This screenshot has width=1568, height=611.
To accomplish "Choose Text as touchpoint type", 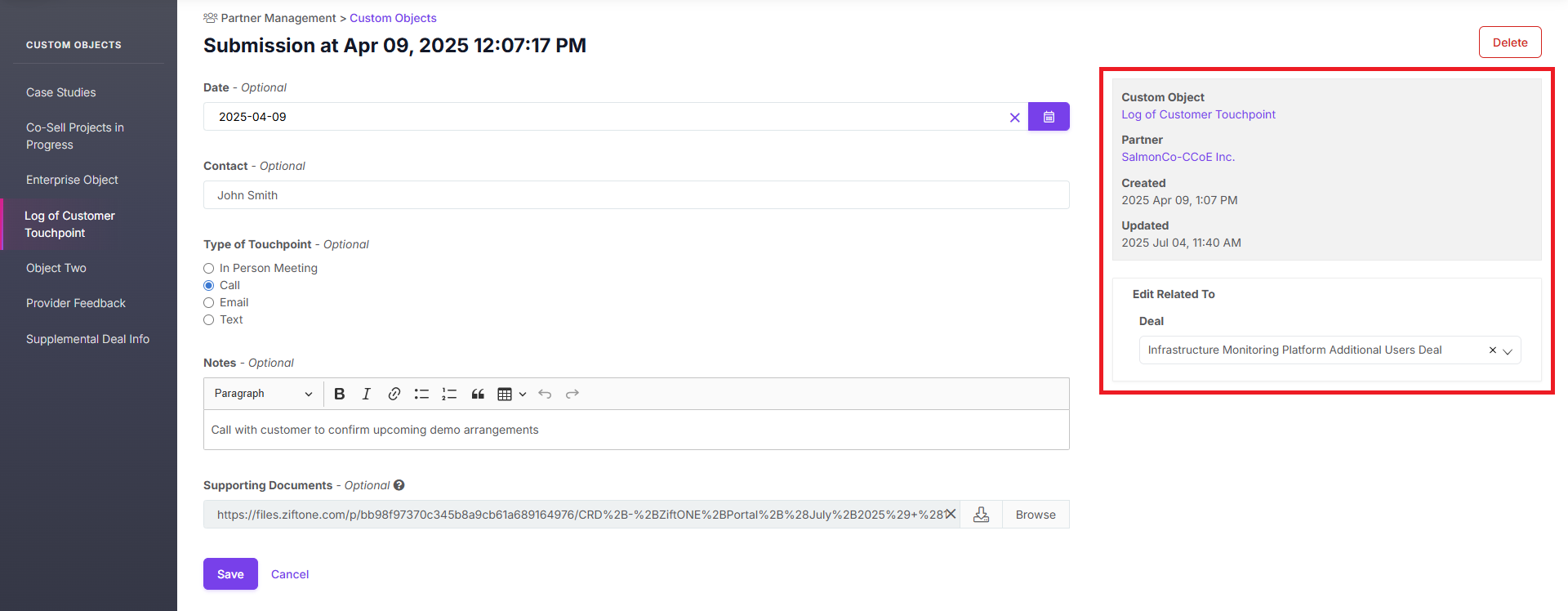I will (x=208, y=319).
